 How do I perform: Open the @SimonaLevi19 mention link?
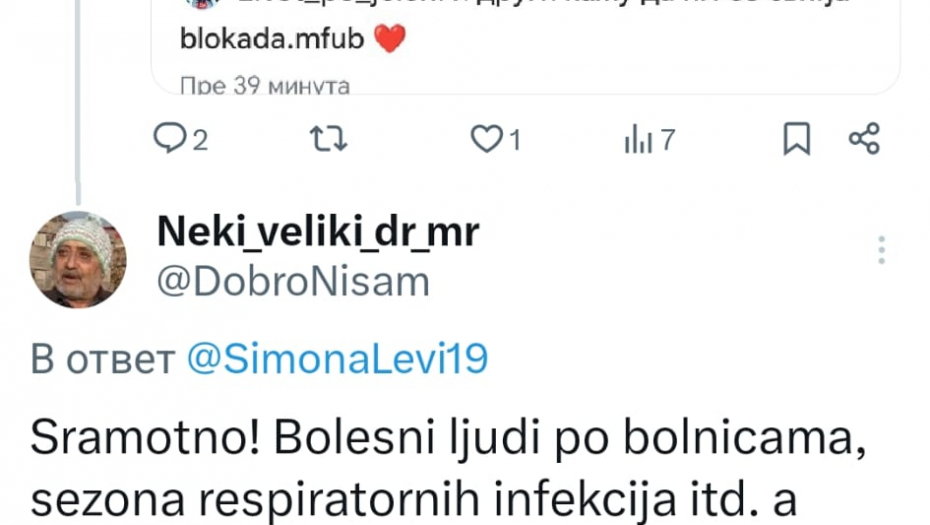tap(337, 358)
